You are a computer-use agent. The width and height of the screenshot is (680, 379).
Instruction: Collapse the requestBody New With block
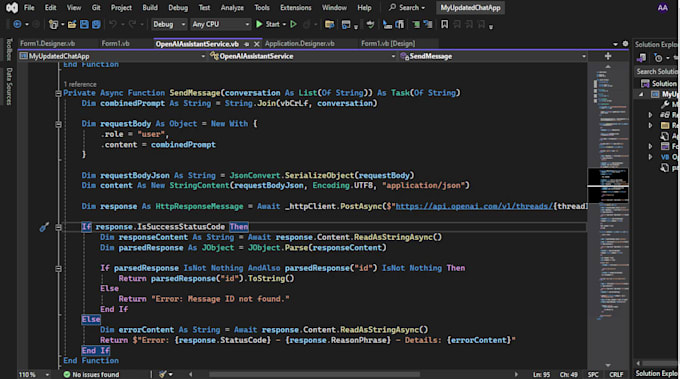click(58, 124)
